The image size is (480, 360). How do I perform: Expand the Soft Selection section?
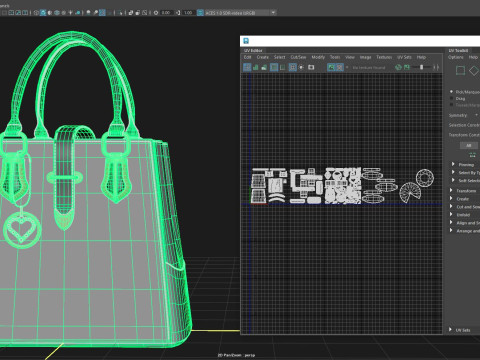point(453,180)
